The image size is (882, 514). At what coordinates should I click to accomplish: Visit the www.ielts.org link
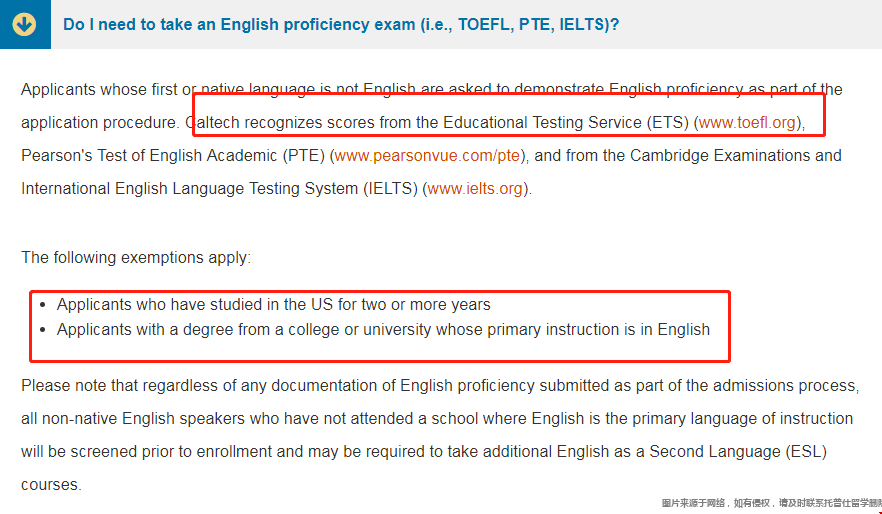pos(475,188)
